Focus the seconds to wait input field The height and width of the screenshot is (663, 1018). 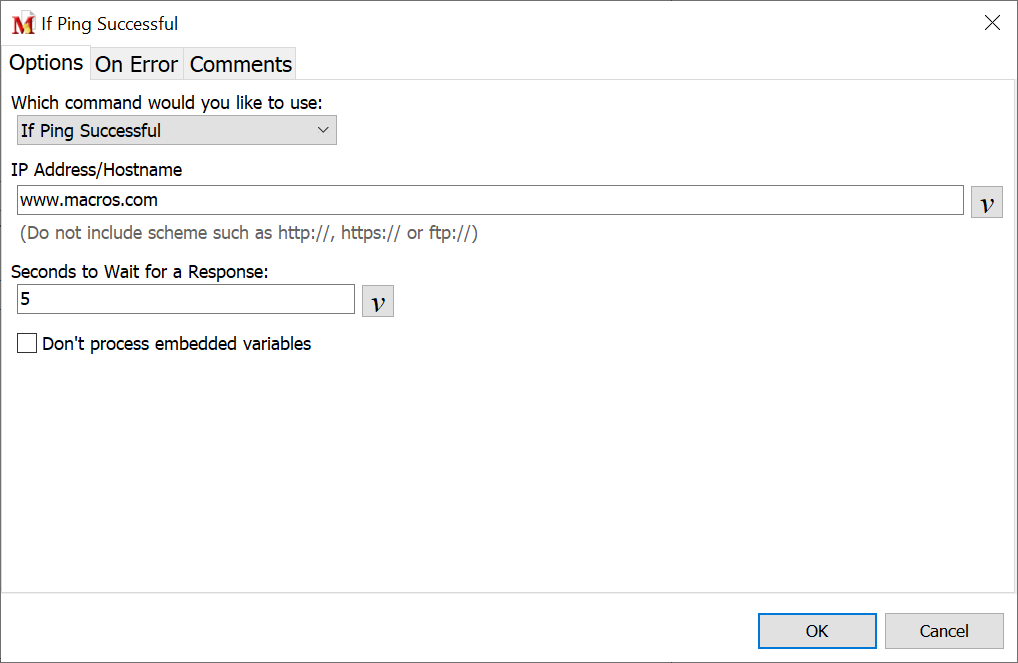[x=186, y=299]
